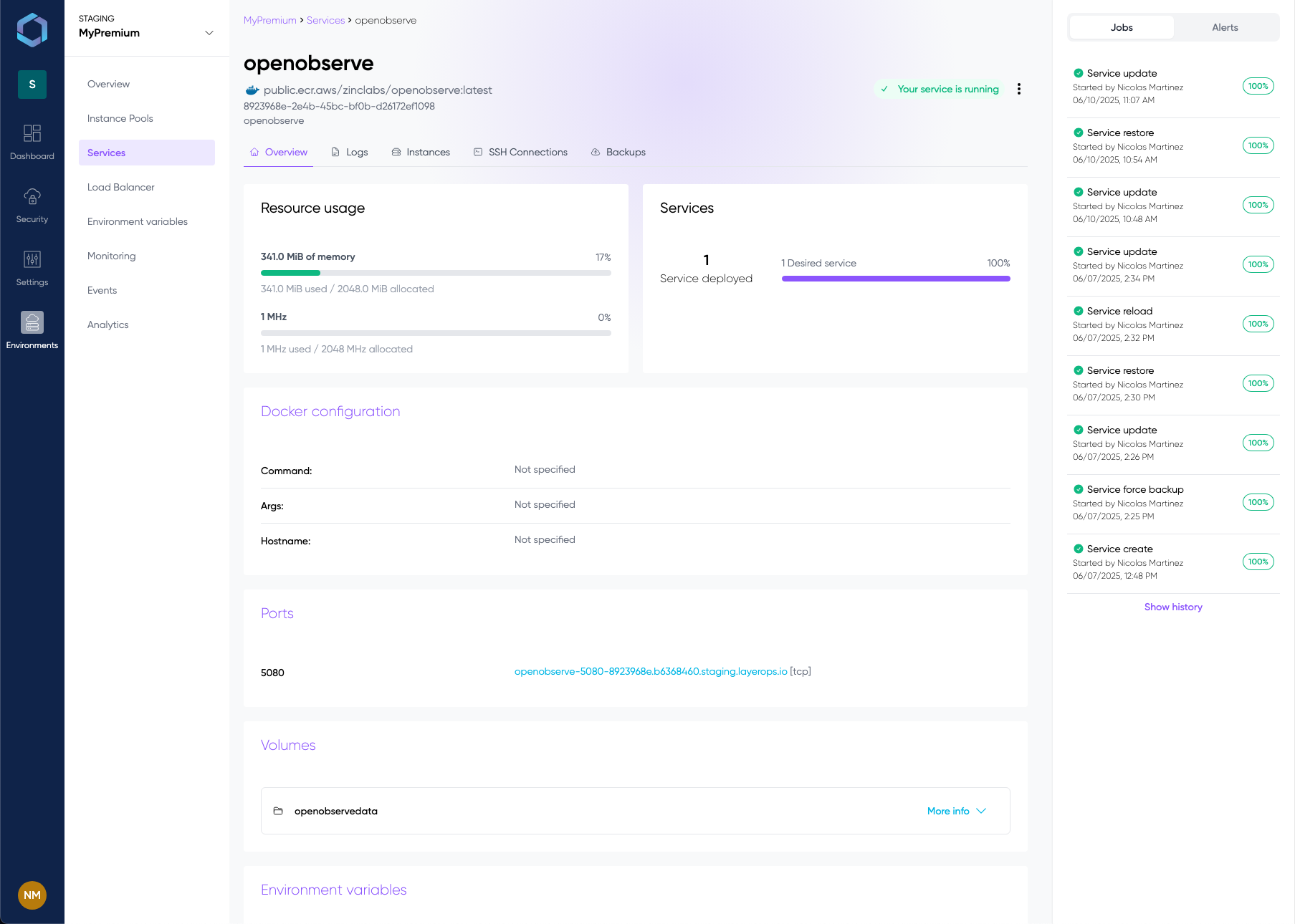Image resolution: width=1295 pixels, height=924 pixels.
Task: Click the Docker configuration heading
Action: [x=330, y=411]
